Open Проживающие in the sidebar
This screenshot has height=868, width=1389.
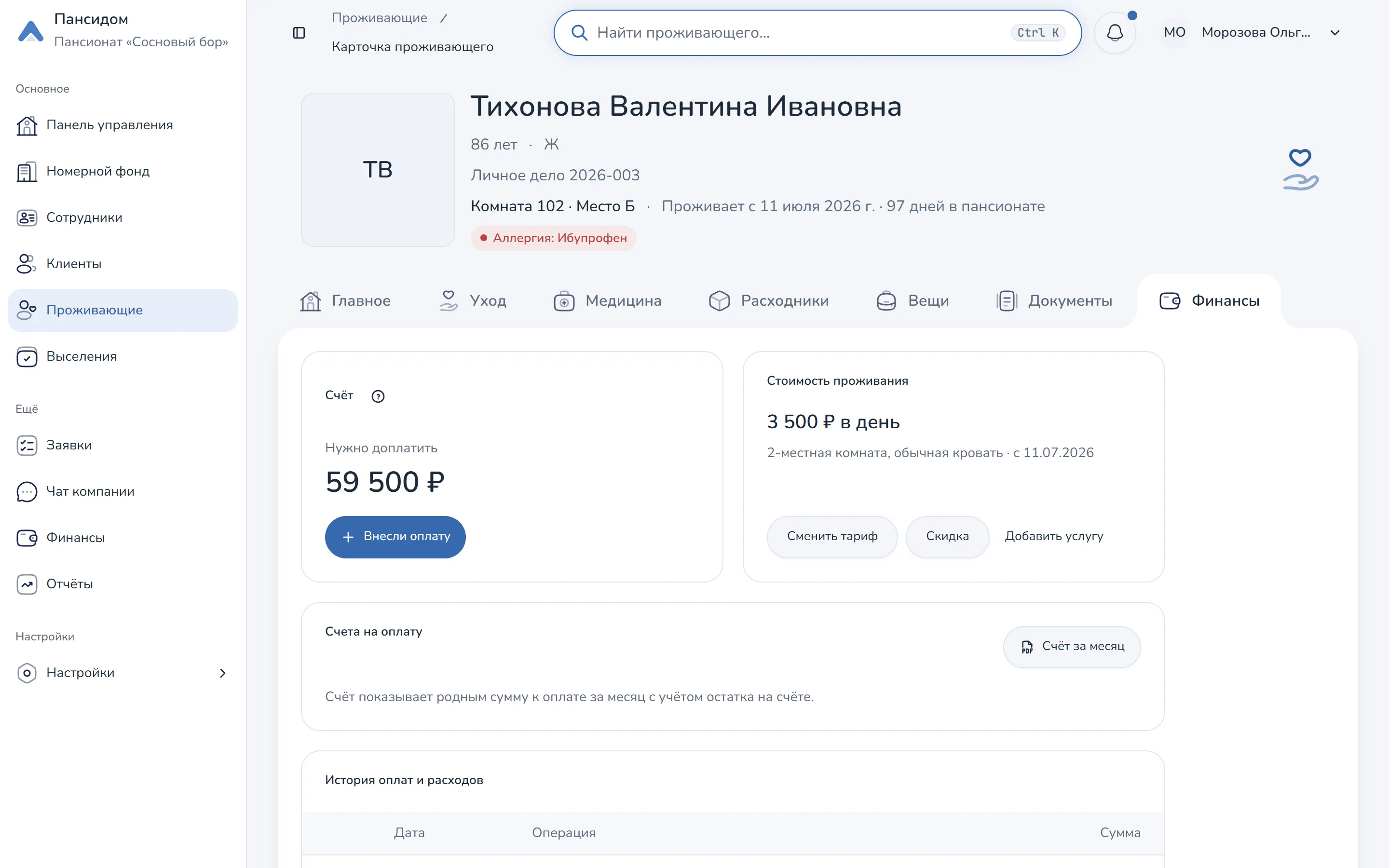point(123,311)
